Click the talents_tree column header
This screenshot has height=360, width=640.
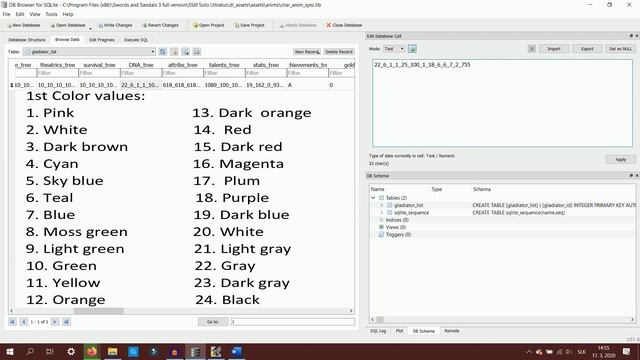coord(224,65)
